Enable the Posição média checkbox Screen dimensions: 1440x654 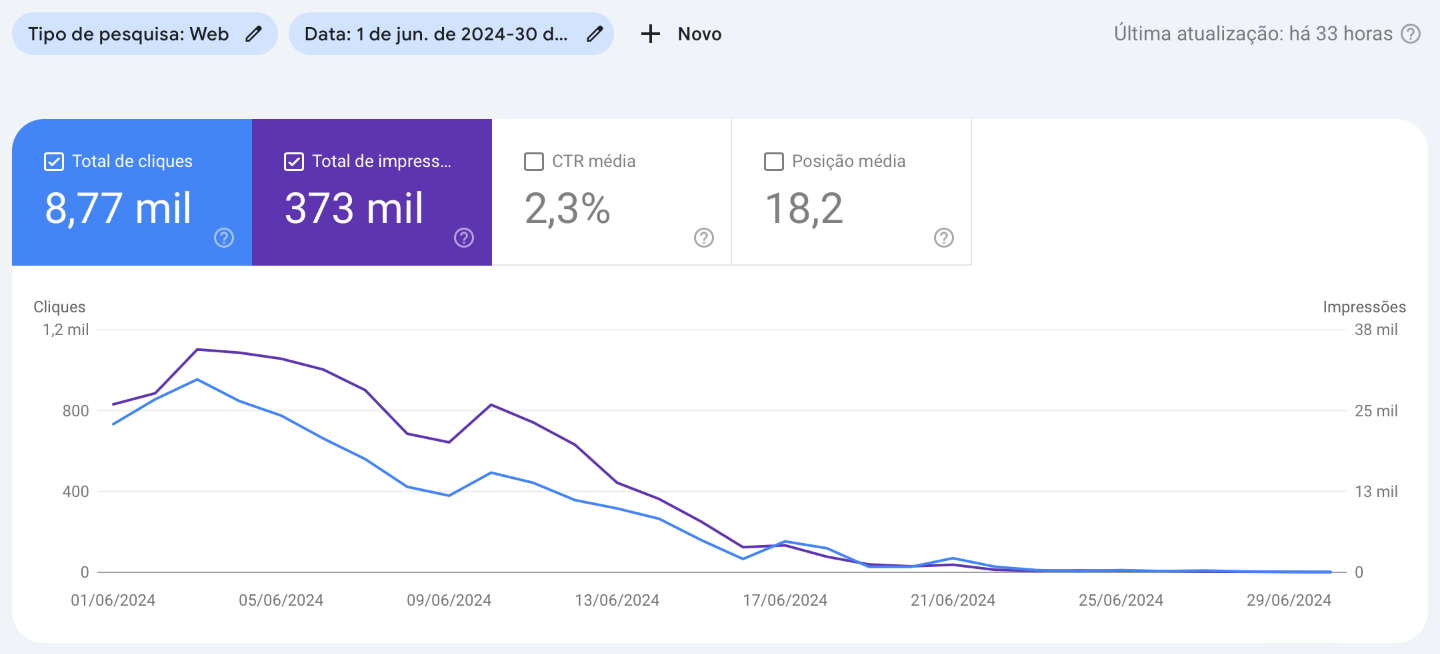[x=773, y=160]
